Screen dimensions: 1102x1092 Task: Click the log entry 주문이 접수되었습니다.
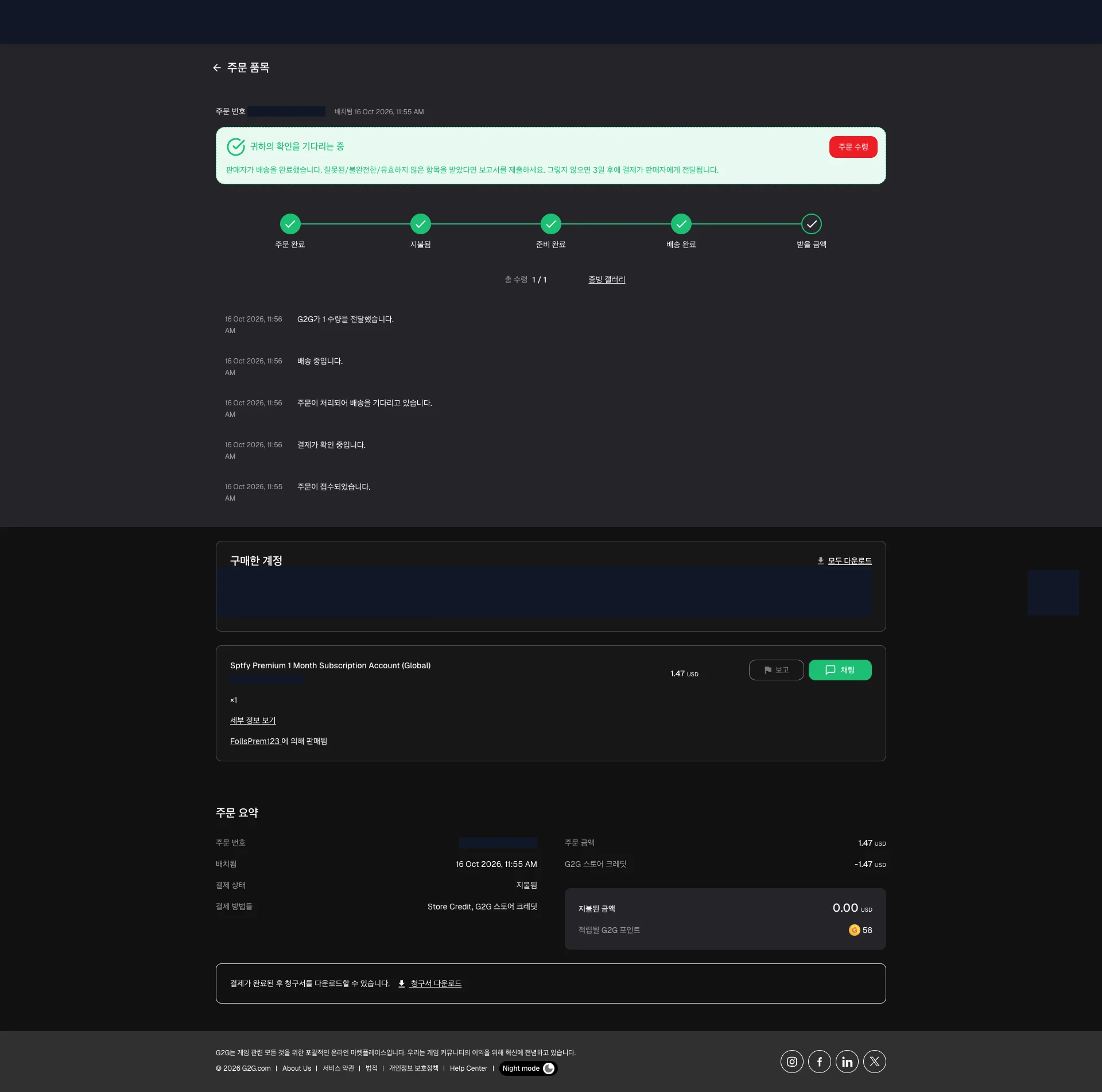[x=334, y=487]
